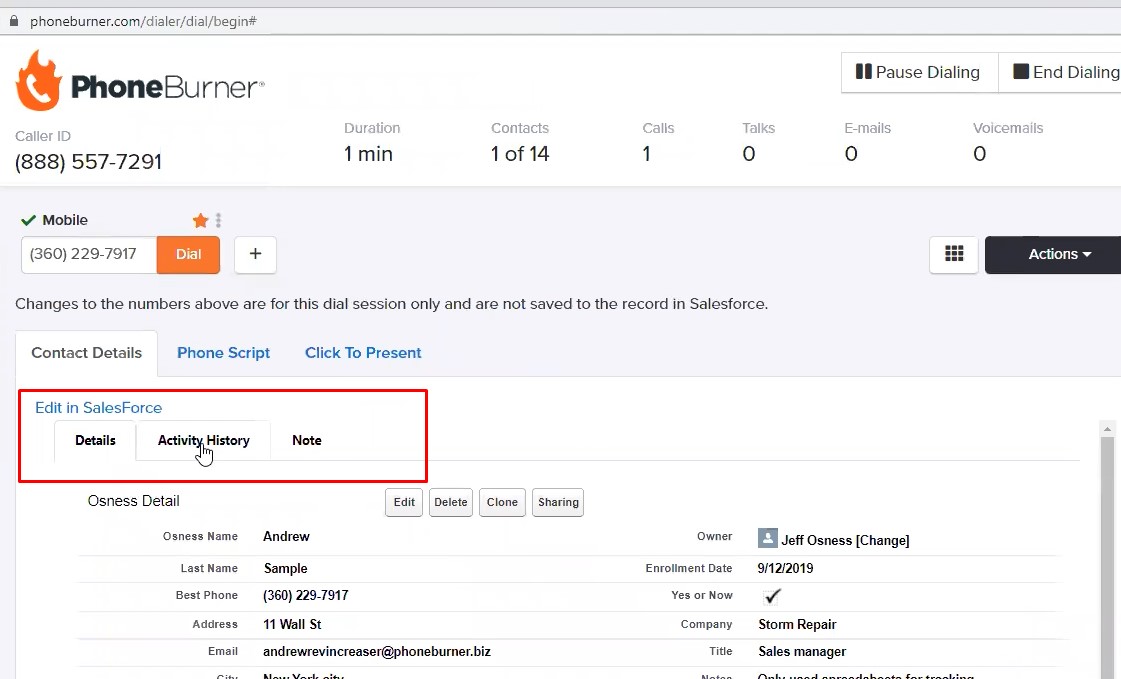The height and width of the screenshot is (679, 1121).
Task: Click the Last Name value Sample
Action: click(x=285, y=568)
